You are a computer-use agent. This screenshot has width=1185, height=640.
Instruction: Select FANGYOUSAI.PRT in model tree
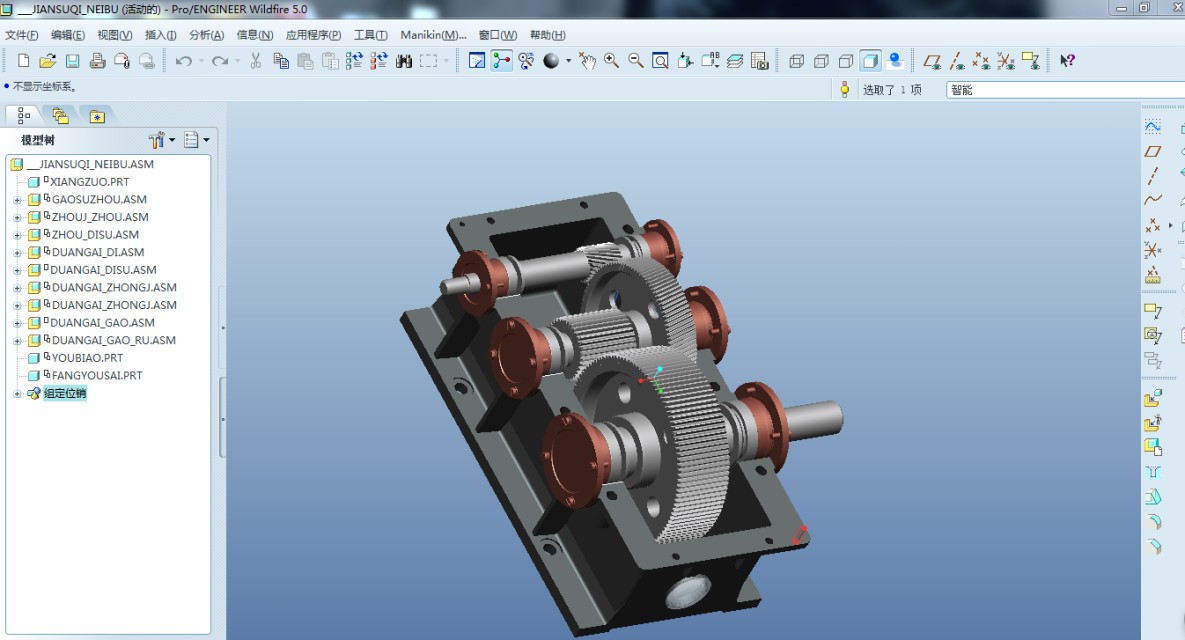click(96, 376)
